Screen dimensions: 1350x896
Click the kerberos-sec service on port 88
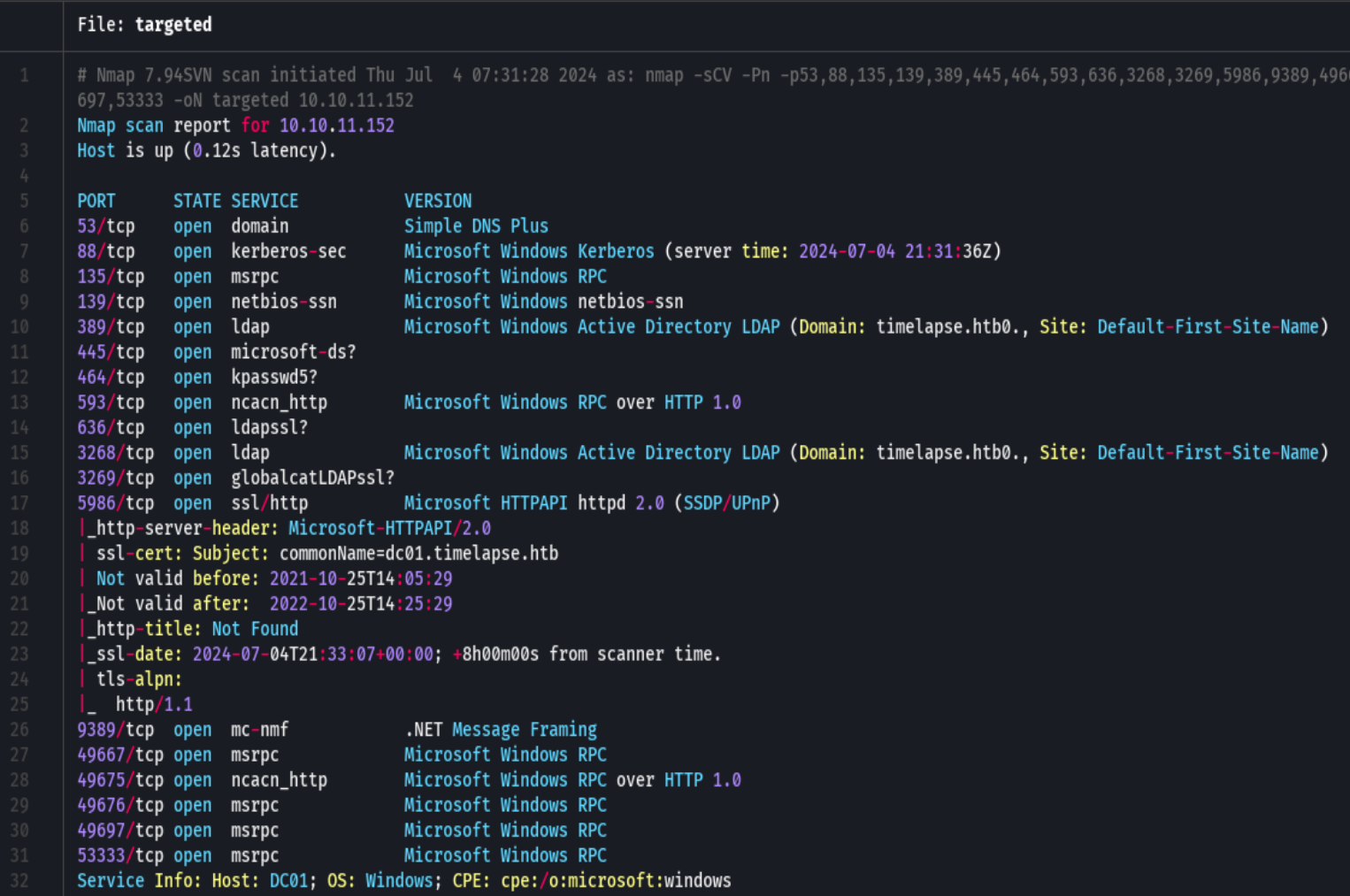[x=288, y=251]
